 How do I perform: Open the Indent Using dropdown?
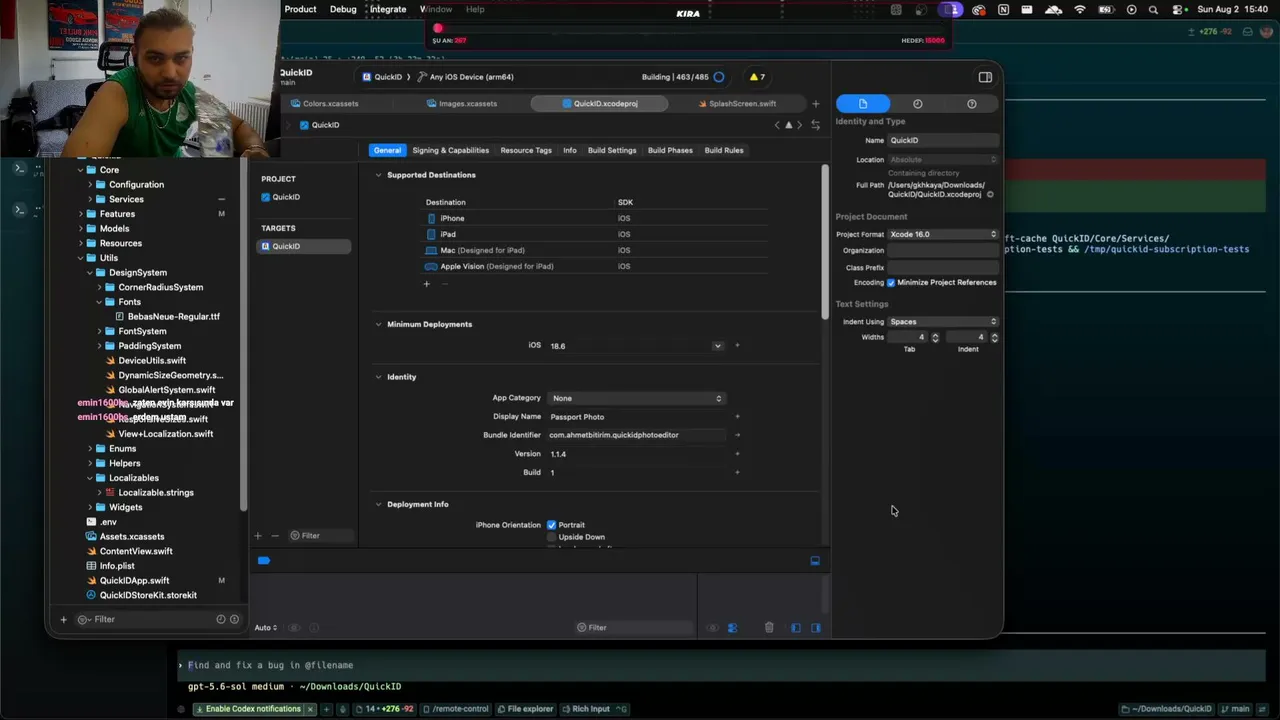pos(943,322)
